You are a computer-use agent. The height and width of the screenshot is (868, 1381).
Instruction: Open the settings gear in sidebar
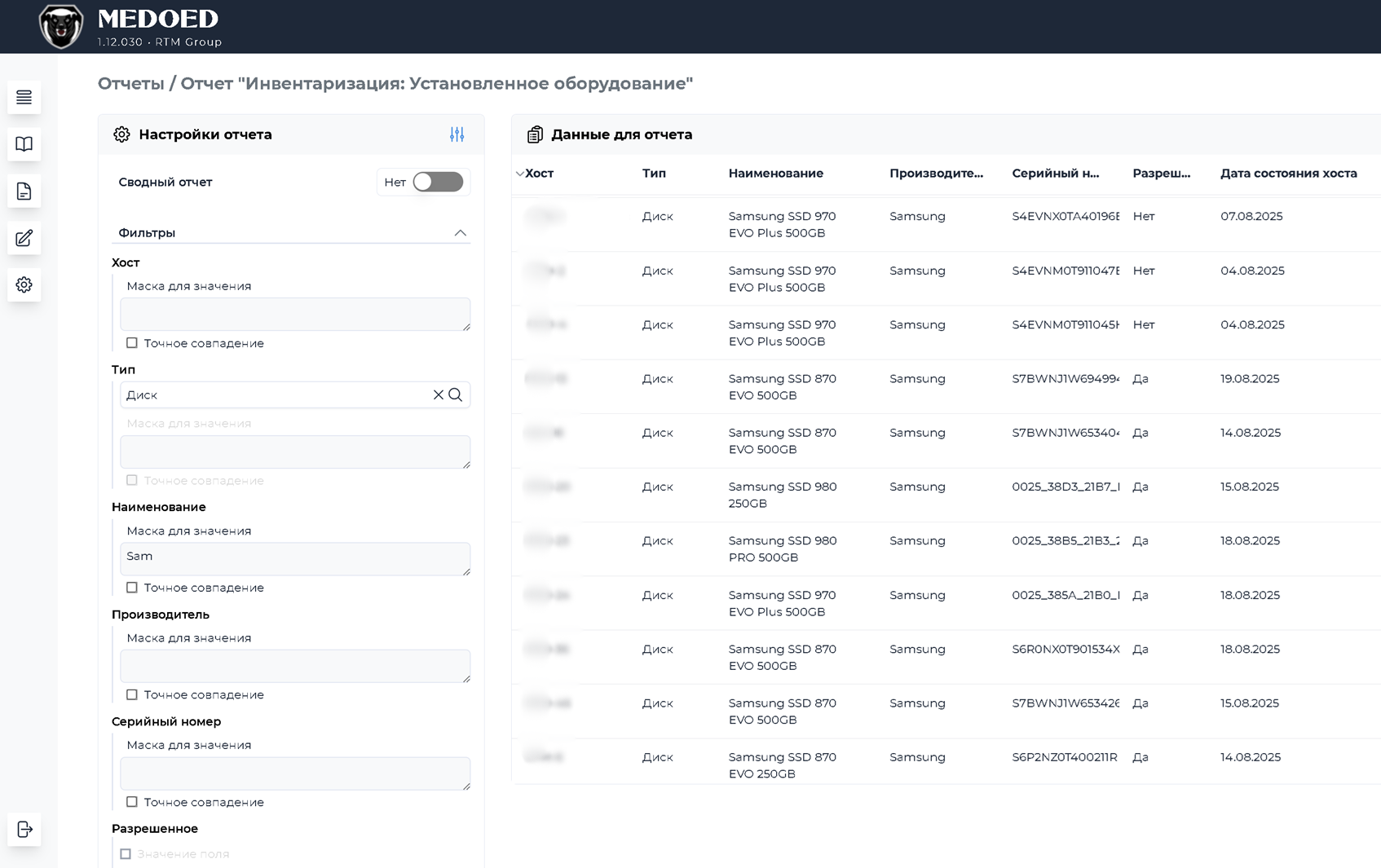coord(24,284)
